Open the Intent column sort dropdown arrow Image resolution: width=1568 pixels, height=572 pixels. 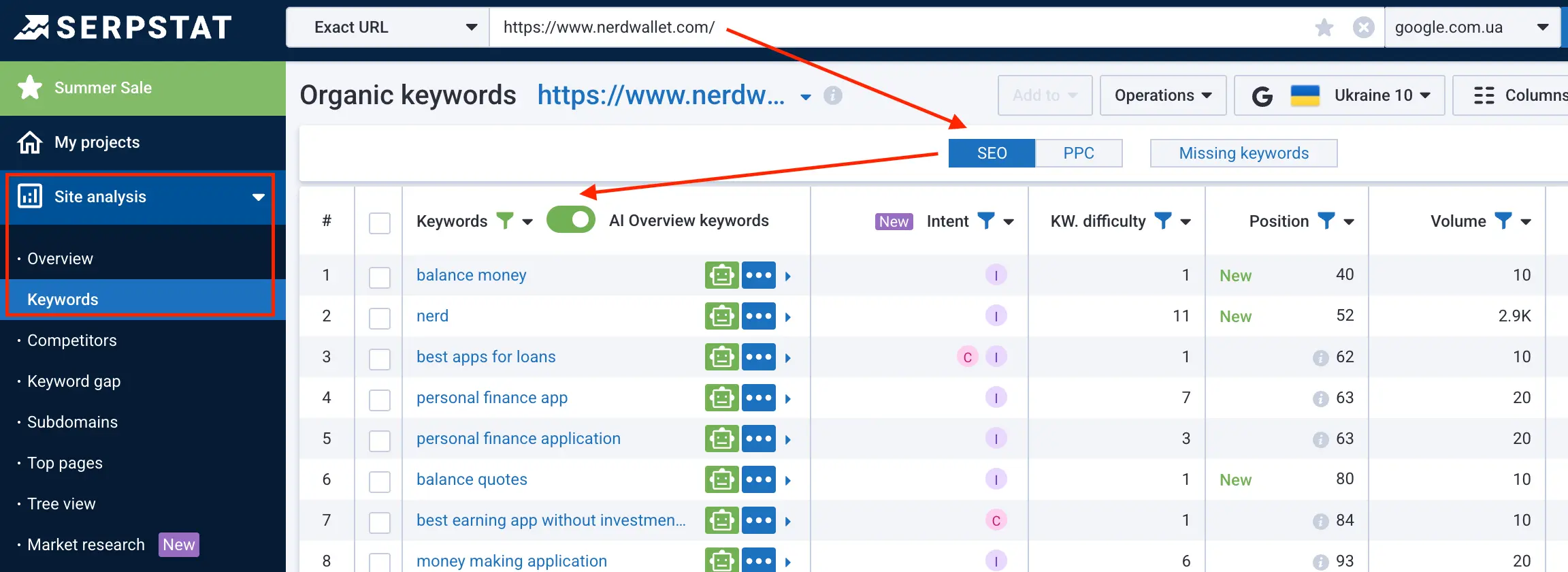pyautogui.click(x=1009, y=221)
